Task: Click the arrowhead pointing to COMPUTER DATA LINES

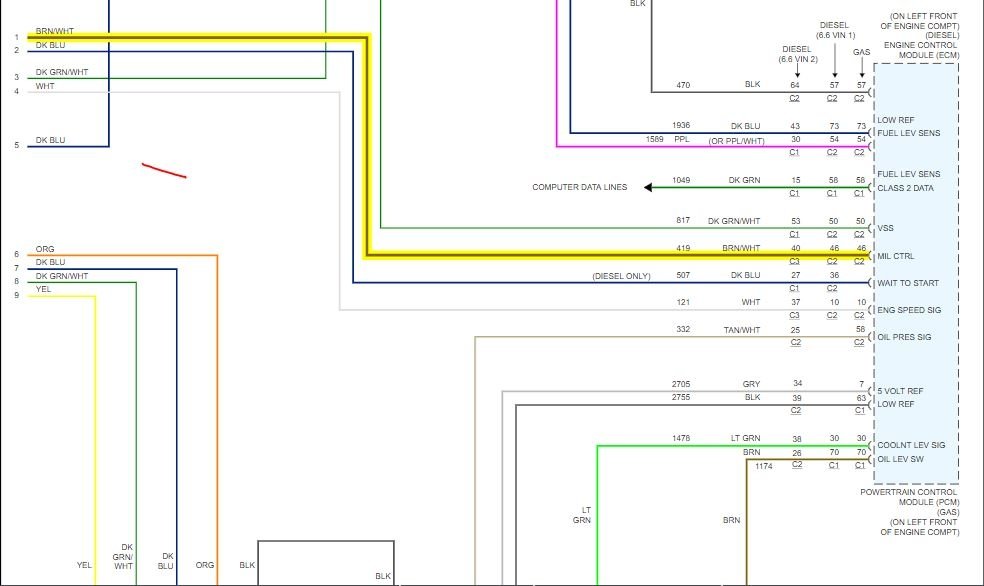Action: pyautogui.click(x=648, y=187)
